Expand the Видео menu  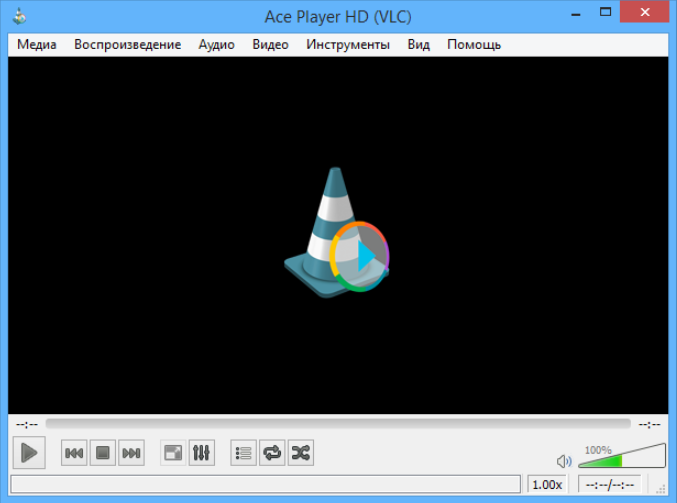tap(270, 44)
